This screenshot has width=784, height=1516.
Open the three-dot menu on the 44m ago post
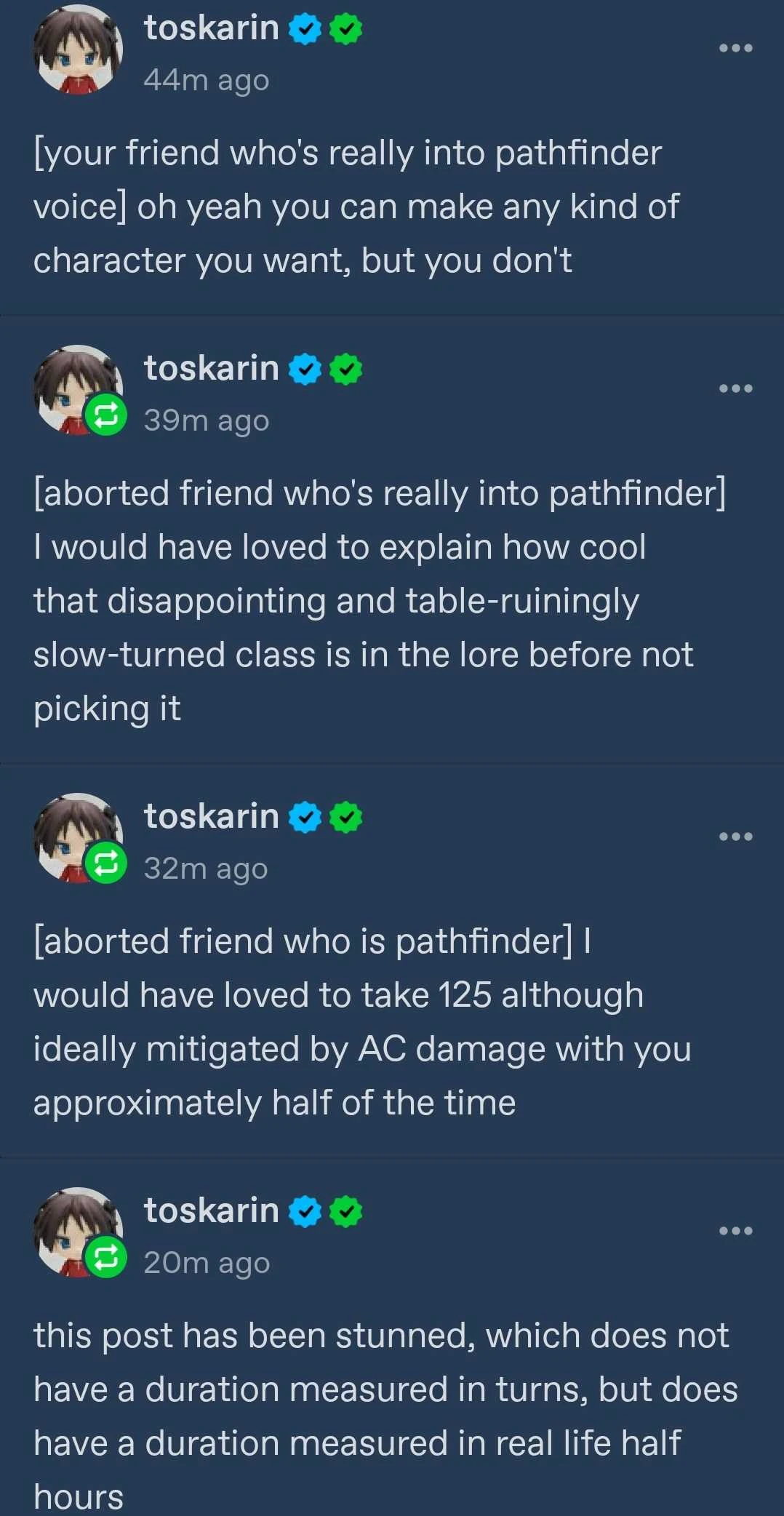(735, 48)
